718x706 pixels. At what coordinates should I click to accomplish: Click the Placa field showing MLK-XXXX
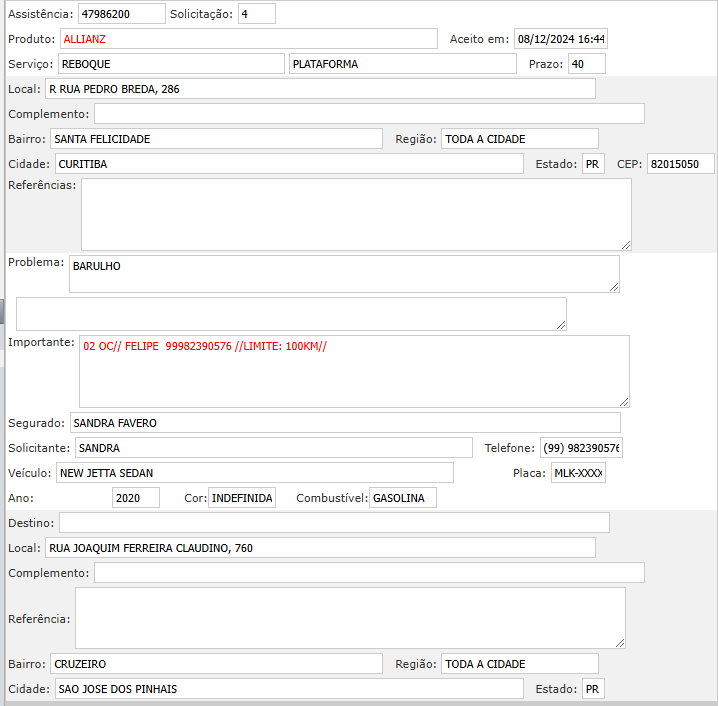[578, 473]
